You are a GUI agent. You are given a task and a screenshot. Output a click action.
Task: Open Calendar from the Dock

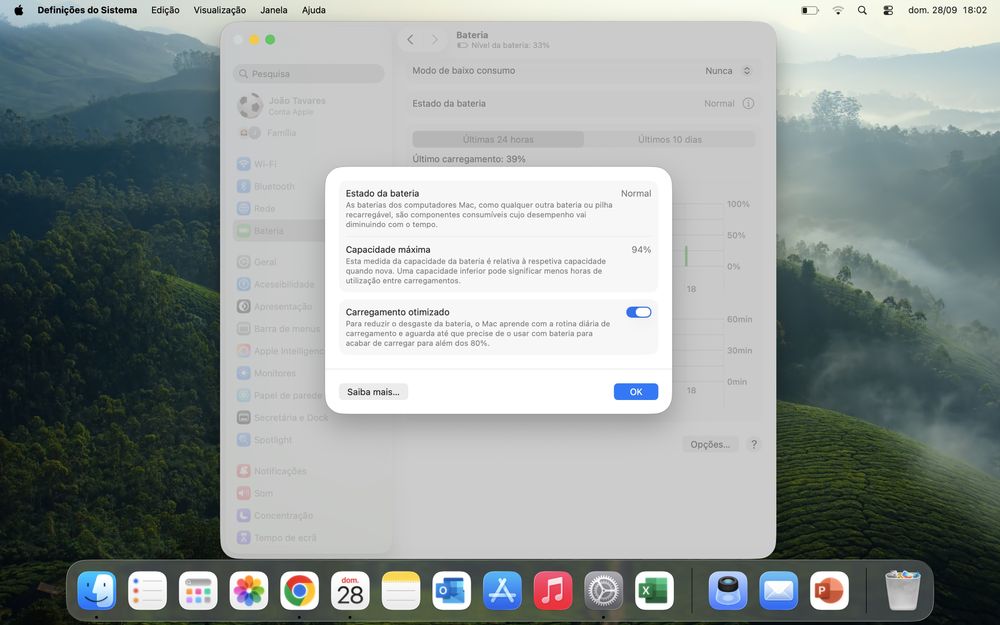(350, 591)
